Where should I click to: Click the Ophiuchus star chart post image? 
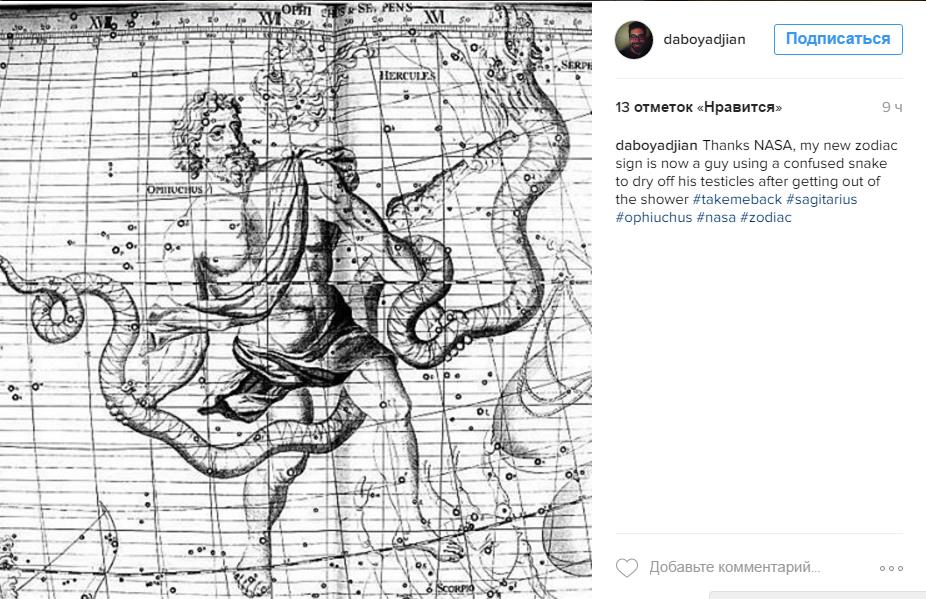coord(296,300)
